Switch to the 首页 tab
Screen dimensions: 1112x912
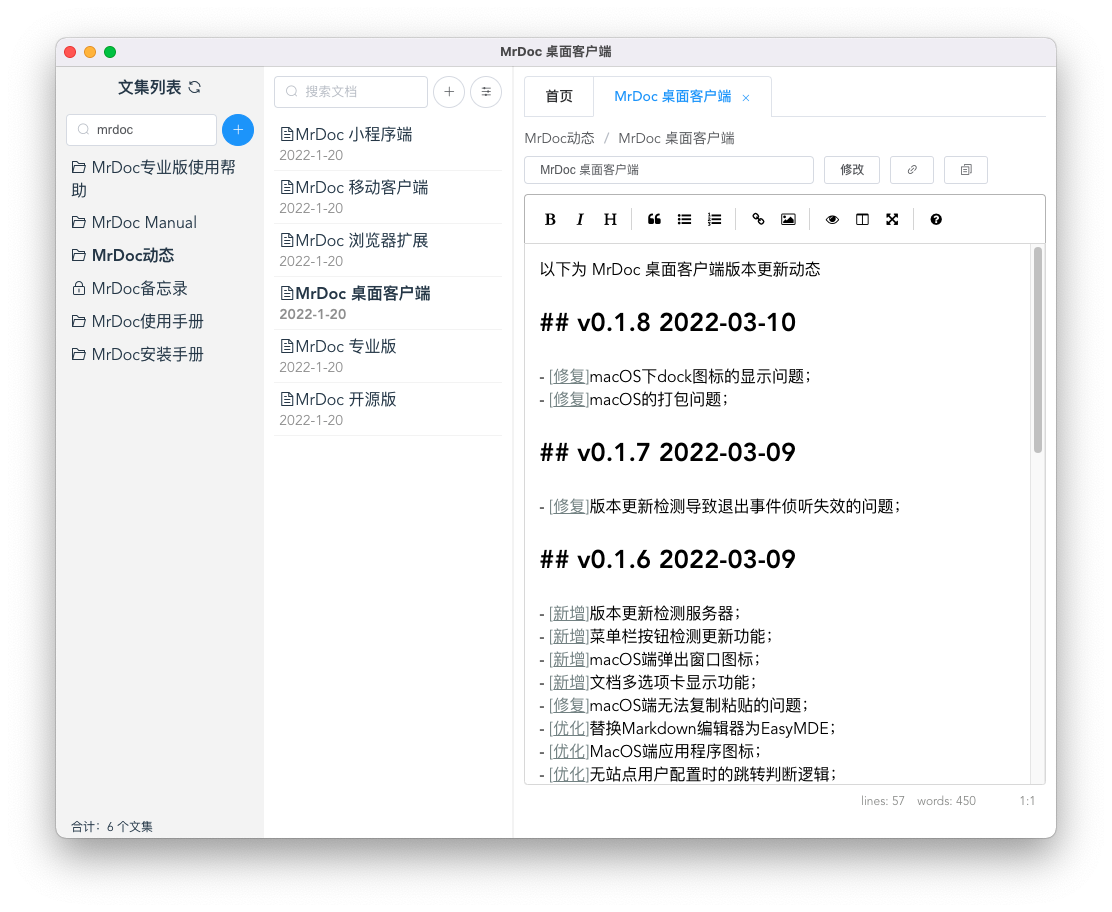(559, 96)
